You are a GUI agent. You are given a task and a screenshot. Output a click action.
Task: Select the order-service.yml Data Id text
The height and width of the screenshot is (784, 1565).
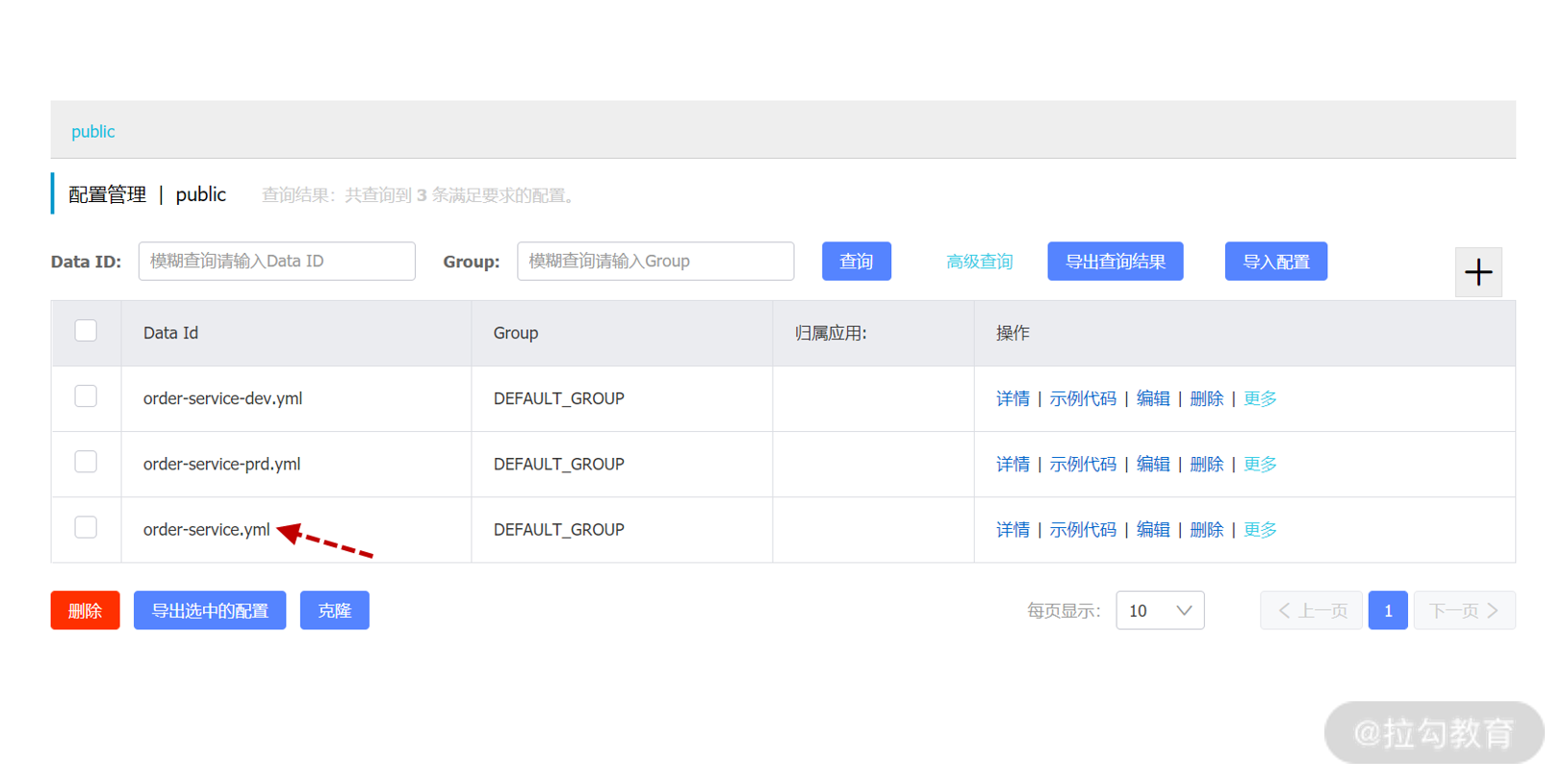(x=206, y=529)
